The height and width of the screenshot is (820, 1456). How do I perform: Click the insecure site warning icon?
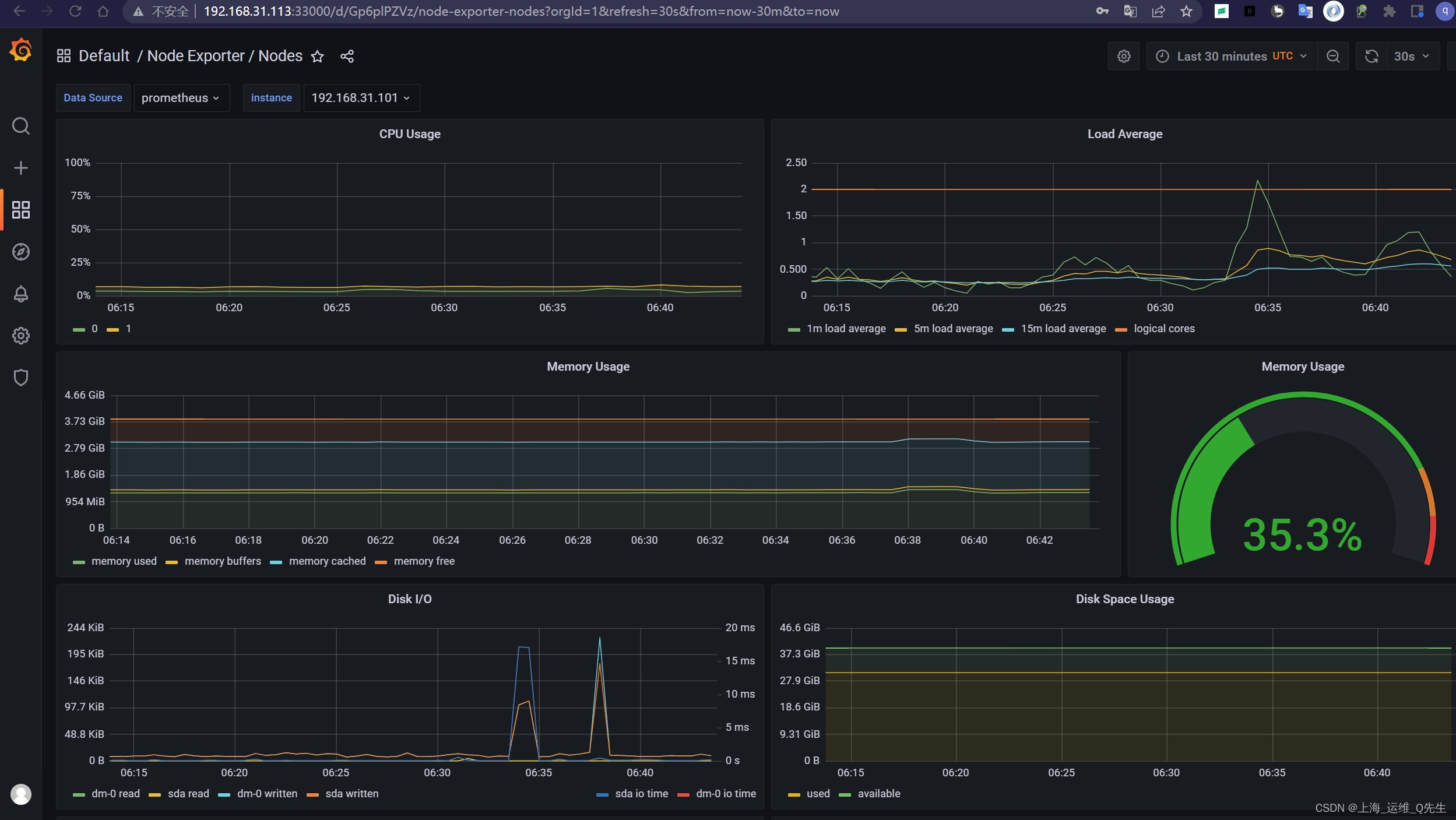(138, 11)
